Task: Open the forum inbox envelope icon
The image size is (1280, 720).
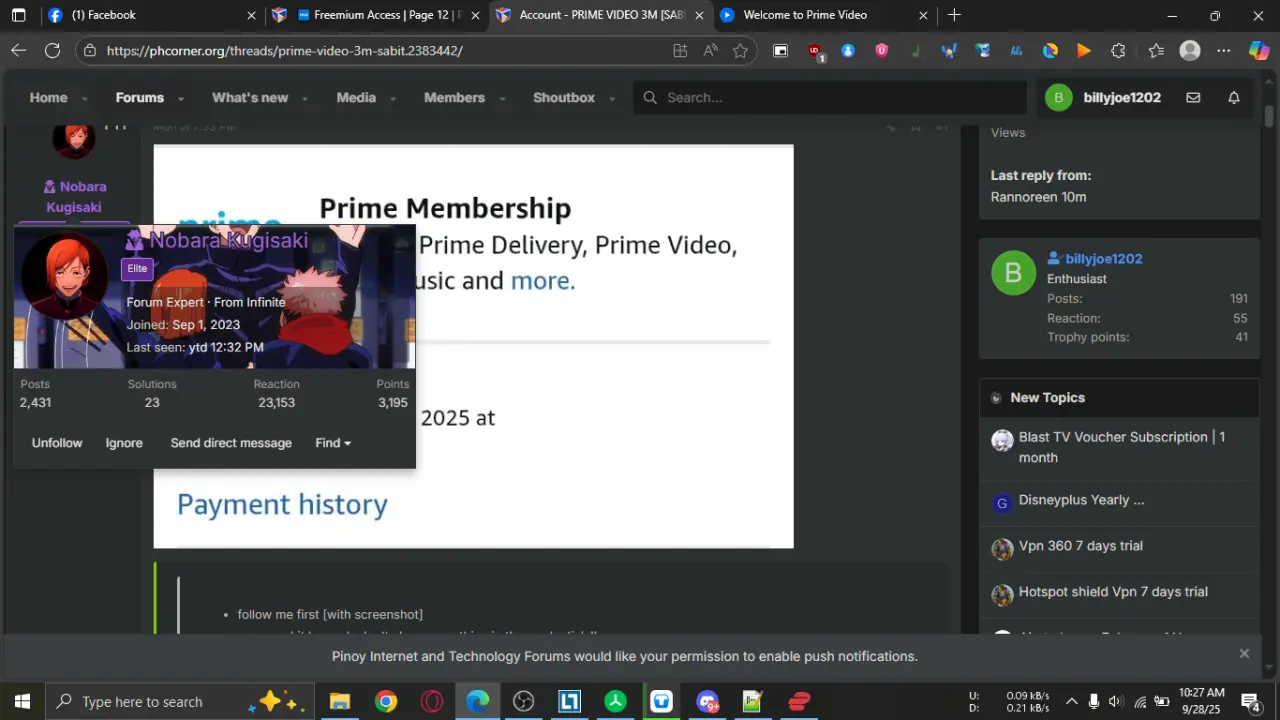Action: 1193,98
